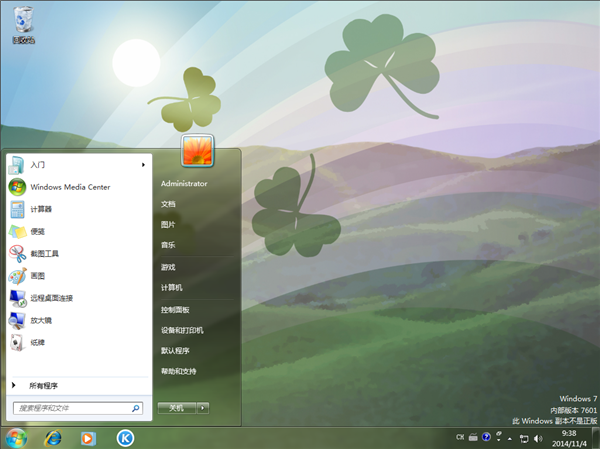Select Devices and Printers (设备和打印机)

[182, 330]
